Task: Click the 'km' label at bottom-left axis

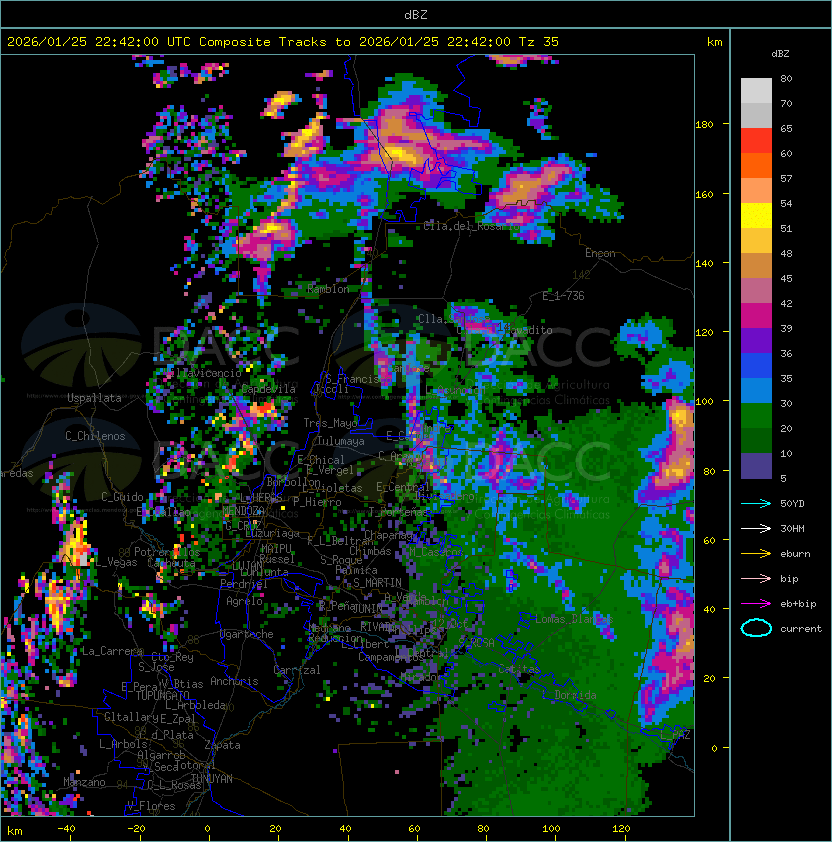Action: click(x=15, y=831)
